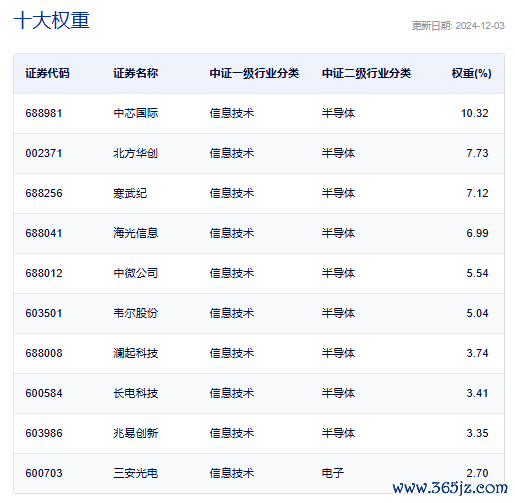Click 半导体 in the 寒武纪 row
Viewport: 515px width, 503px height.
point(338,193)
